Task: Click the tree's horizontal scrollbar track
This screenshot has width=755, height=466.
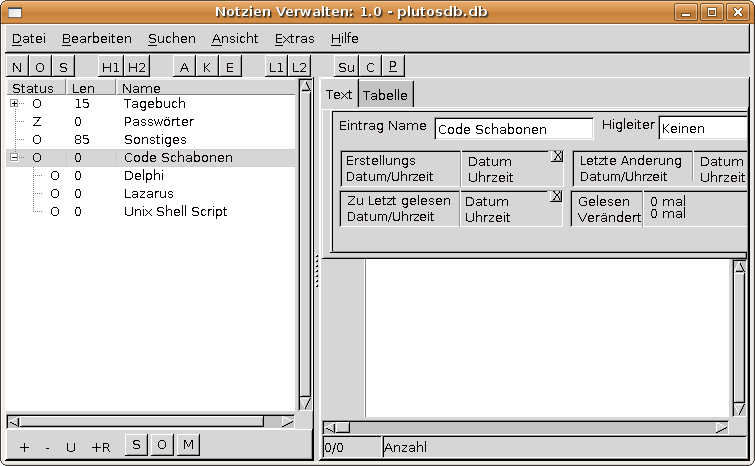Action: [150, 421]
